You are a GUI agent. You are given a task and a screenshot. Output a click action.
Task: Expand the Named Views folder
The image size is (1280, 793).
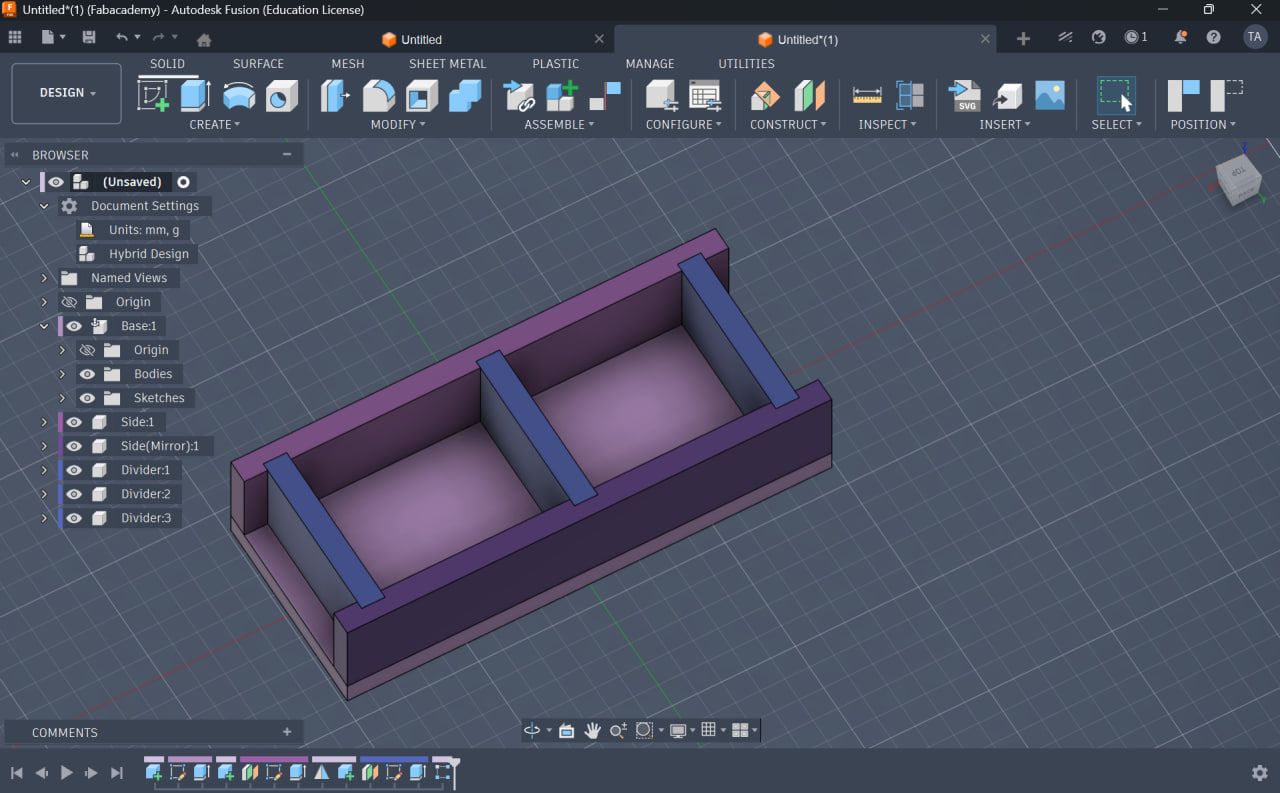click(x=44, y=278)
